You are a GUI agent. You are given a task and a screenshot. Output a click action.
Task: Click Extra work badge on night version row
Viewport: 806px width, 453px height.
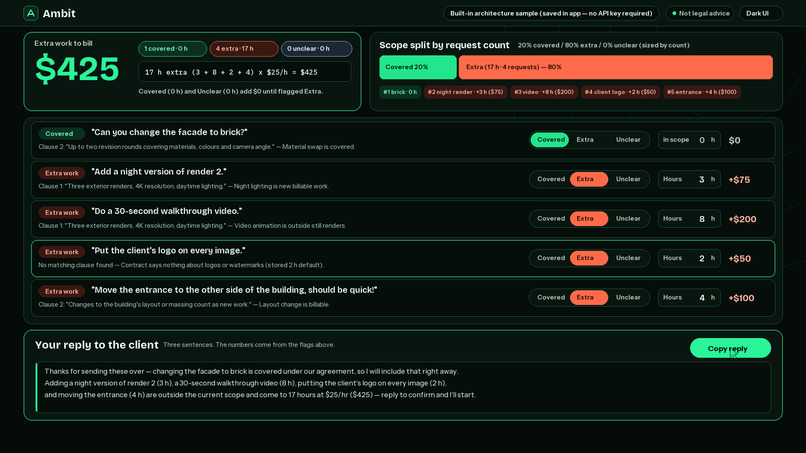pos(61,173)
